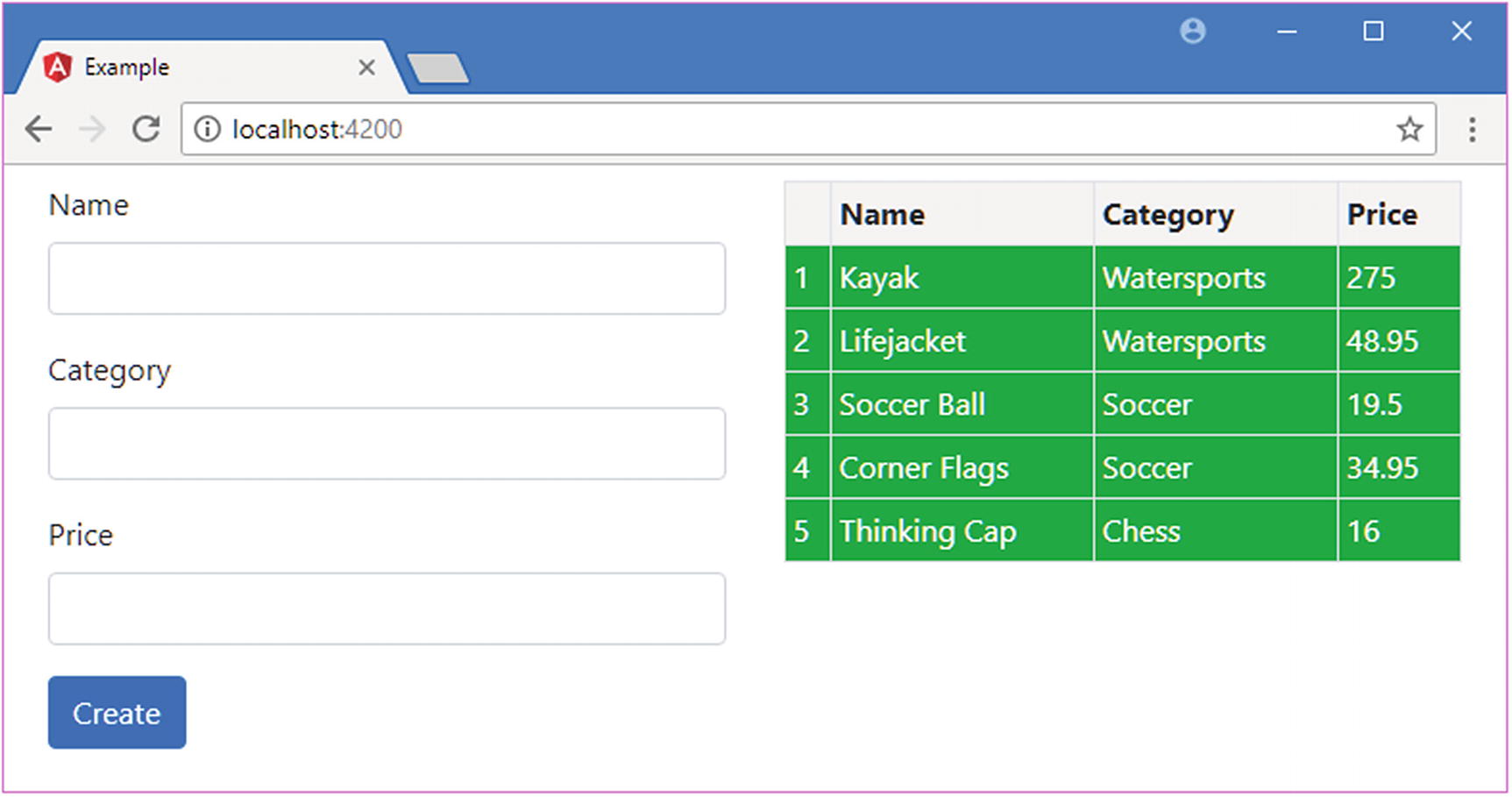1512x797 pixels.
Task: Click the localhost:4200 address bar
Action: pos(789,130)
